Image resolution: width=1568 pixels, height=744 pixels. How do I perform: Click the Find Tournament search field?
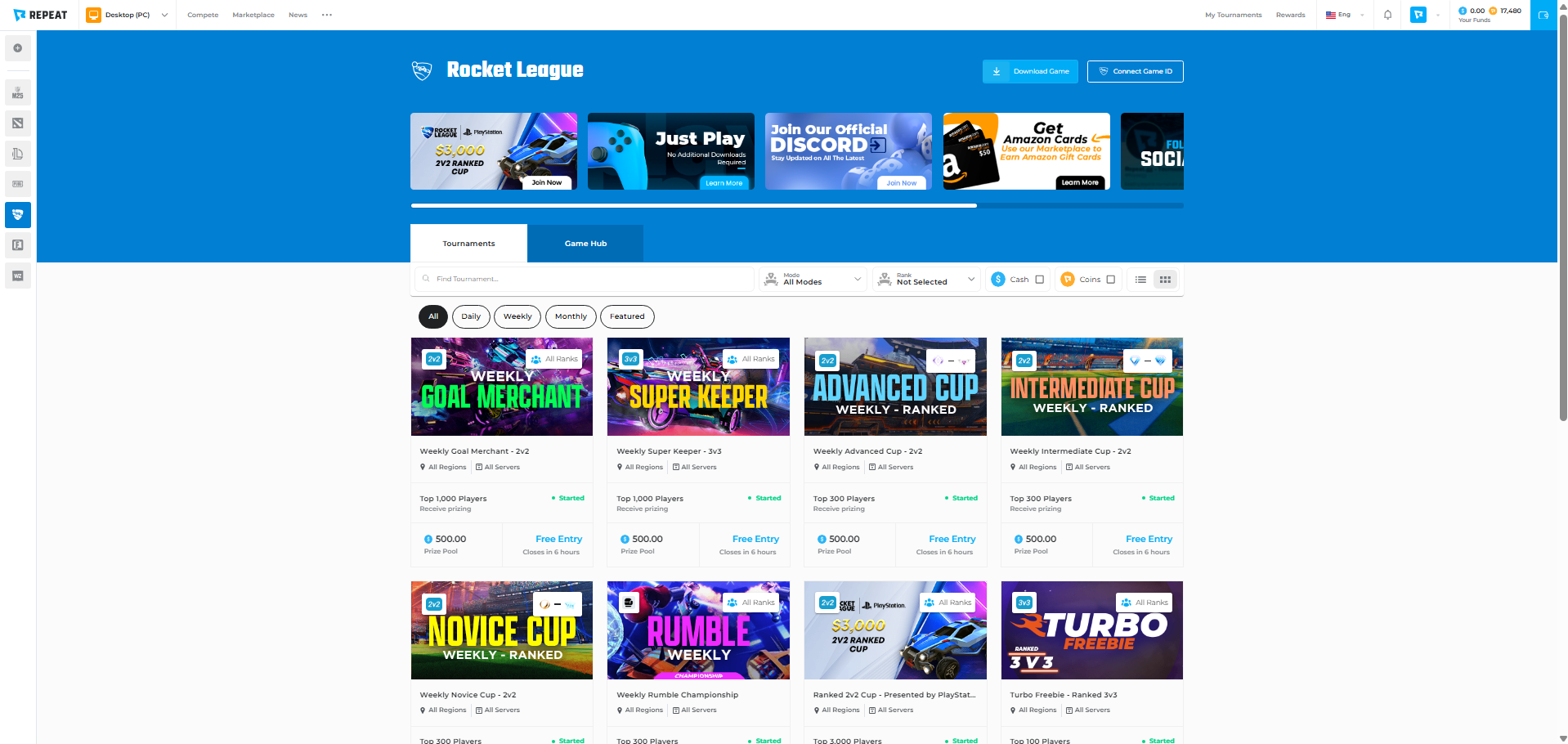coord(585,279)
